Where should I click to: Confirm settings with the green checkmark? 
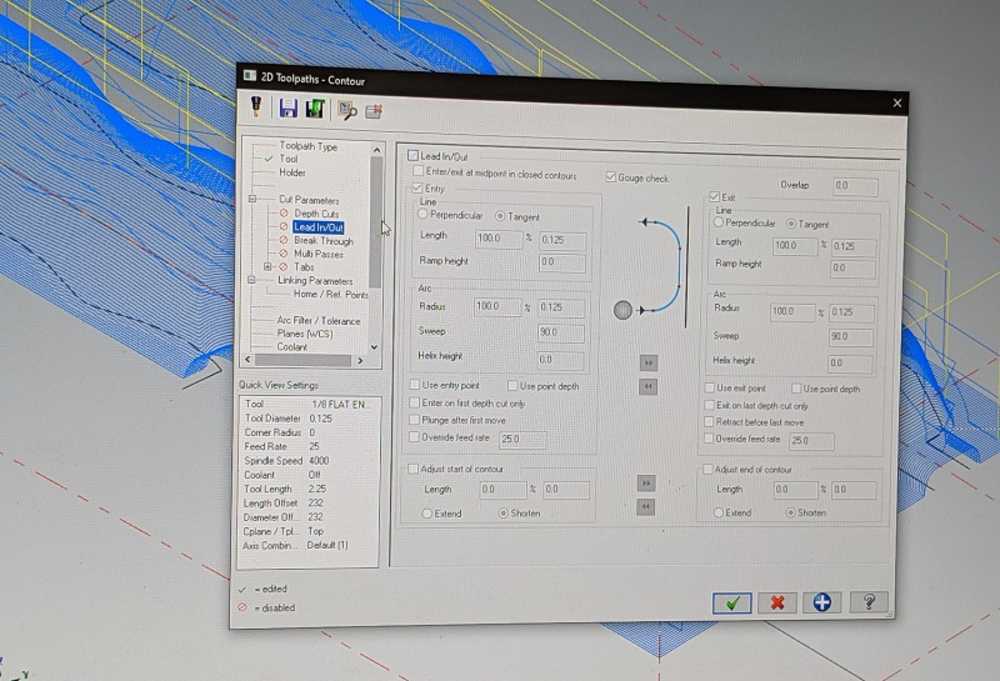(732, 602)
